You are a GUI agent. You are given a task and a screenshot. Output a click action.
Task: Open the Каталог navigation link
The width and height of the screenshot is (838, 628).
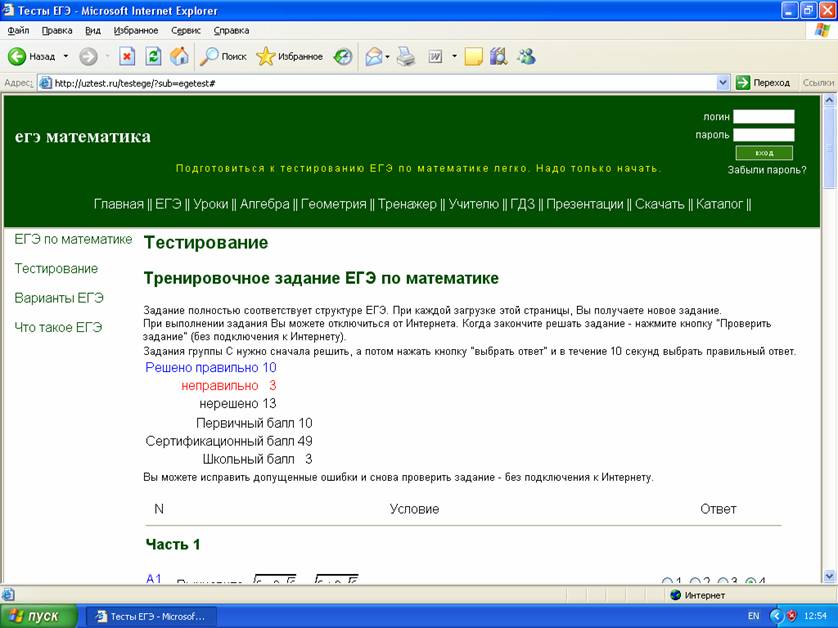(x=719, y=204)
